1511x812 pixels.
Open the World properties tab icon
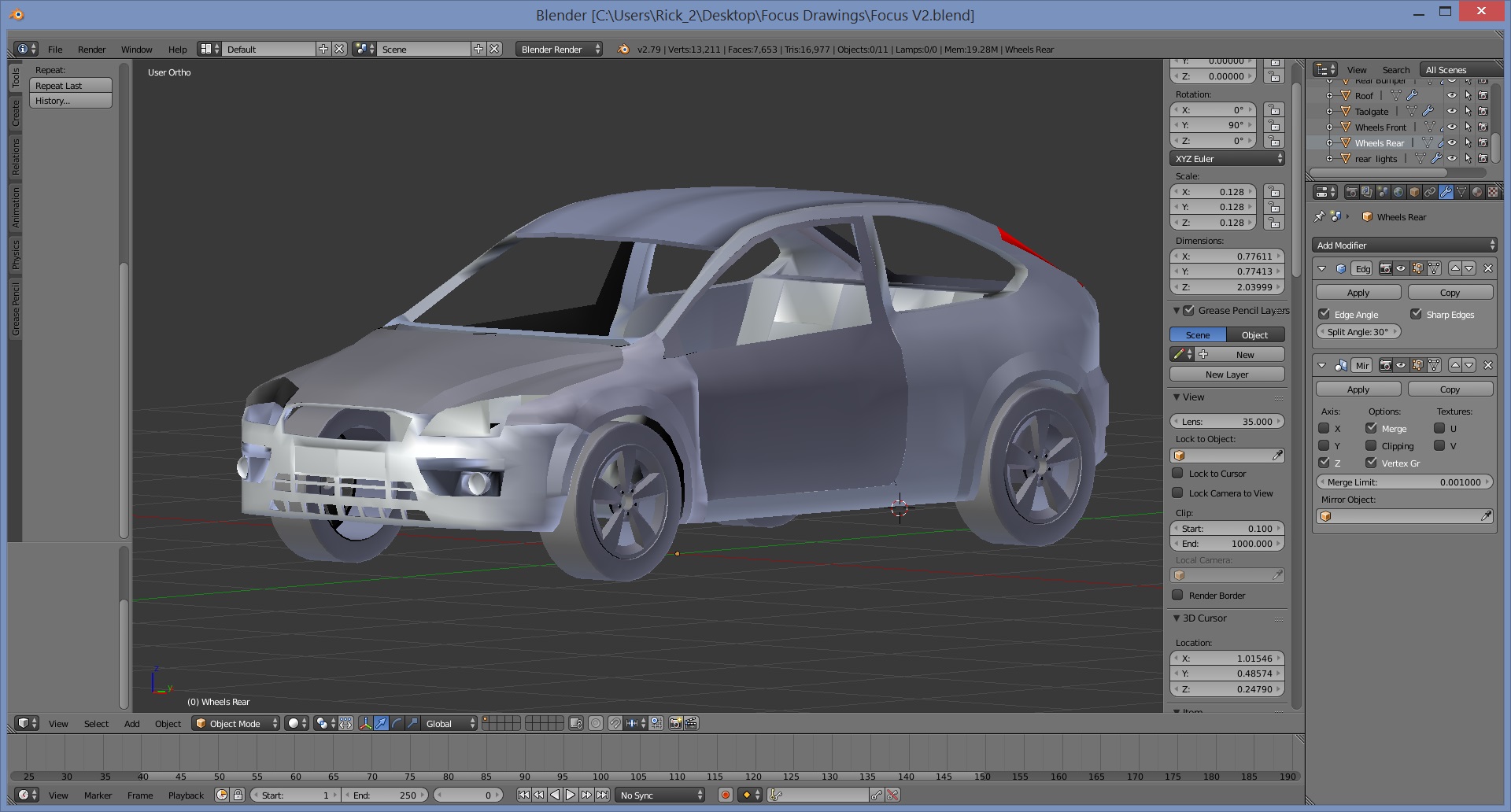tap(1398, 192)
